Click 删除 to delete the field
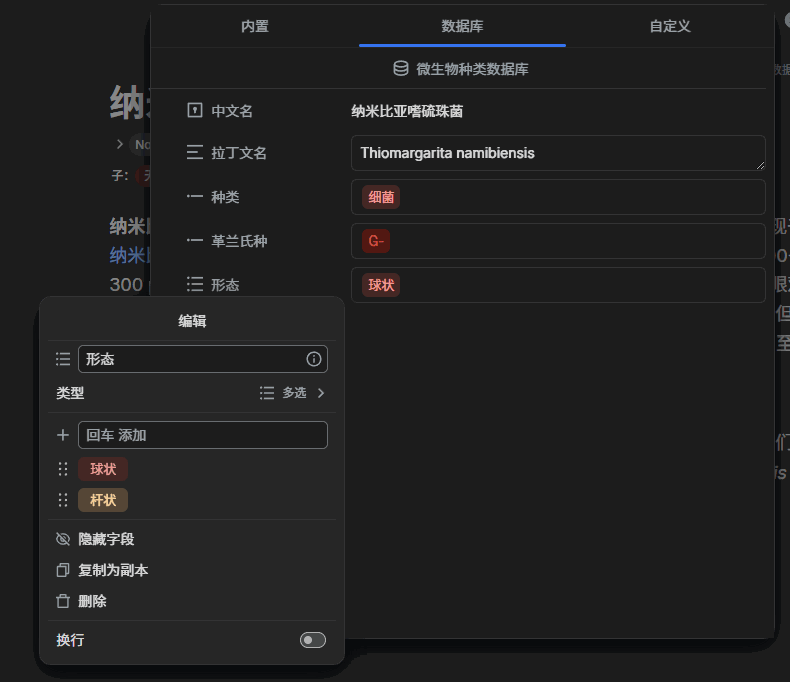 pos(92,601)
